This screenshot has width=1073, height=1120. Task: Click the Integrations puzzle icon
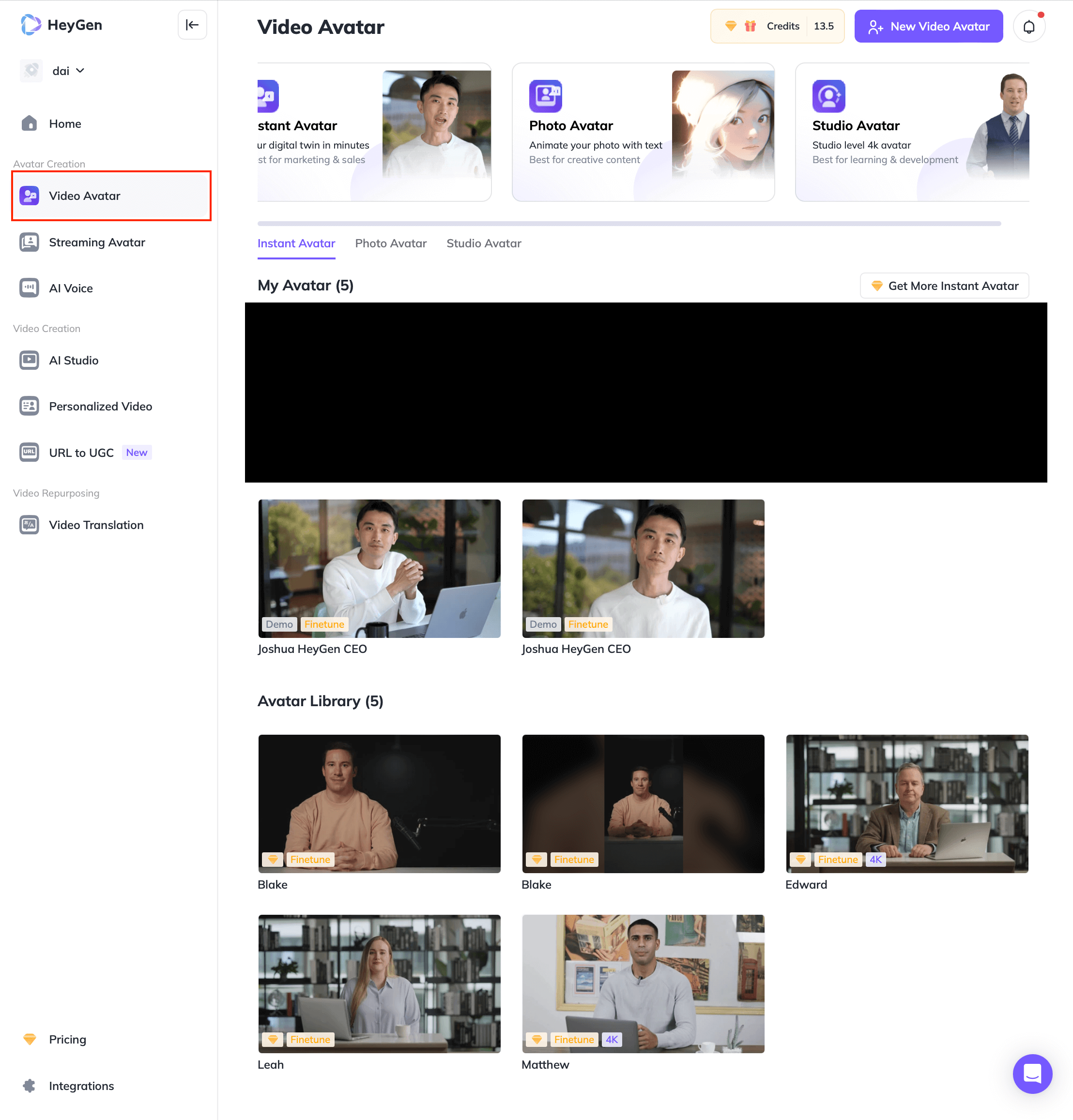[29, 1085]
